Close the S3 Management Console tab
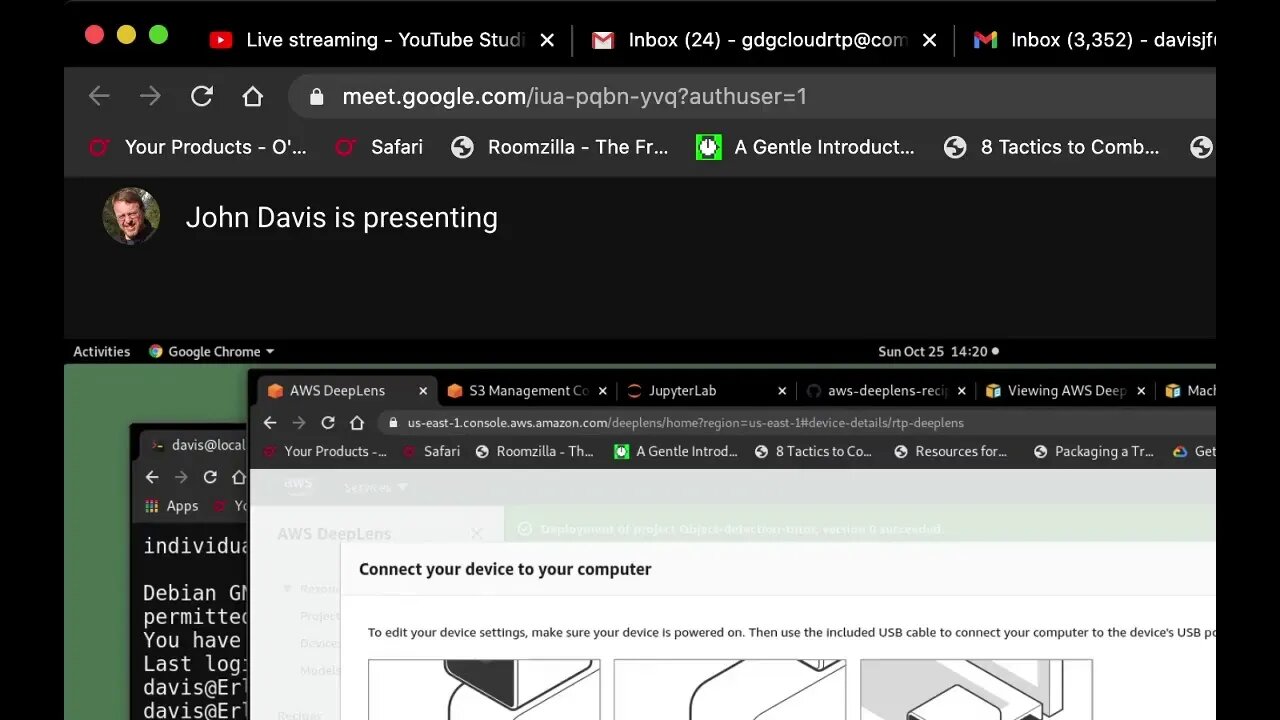This screenshot has width=1280, height=720. click(603, 391)
